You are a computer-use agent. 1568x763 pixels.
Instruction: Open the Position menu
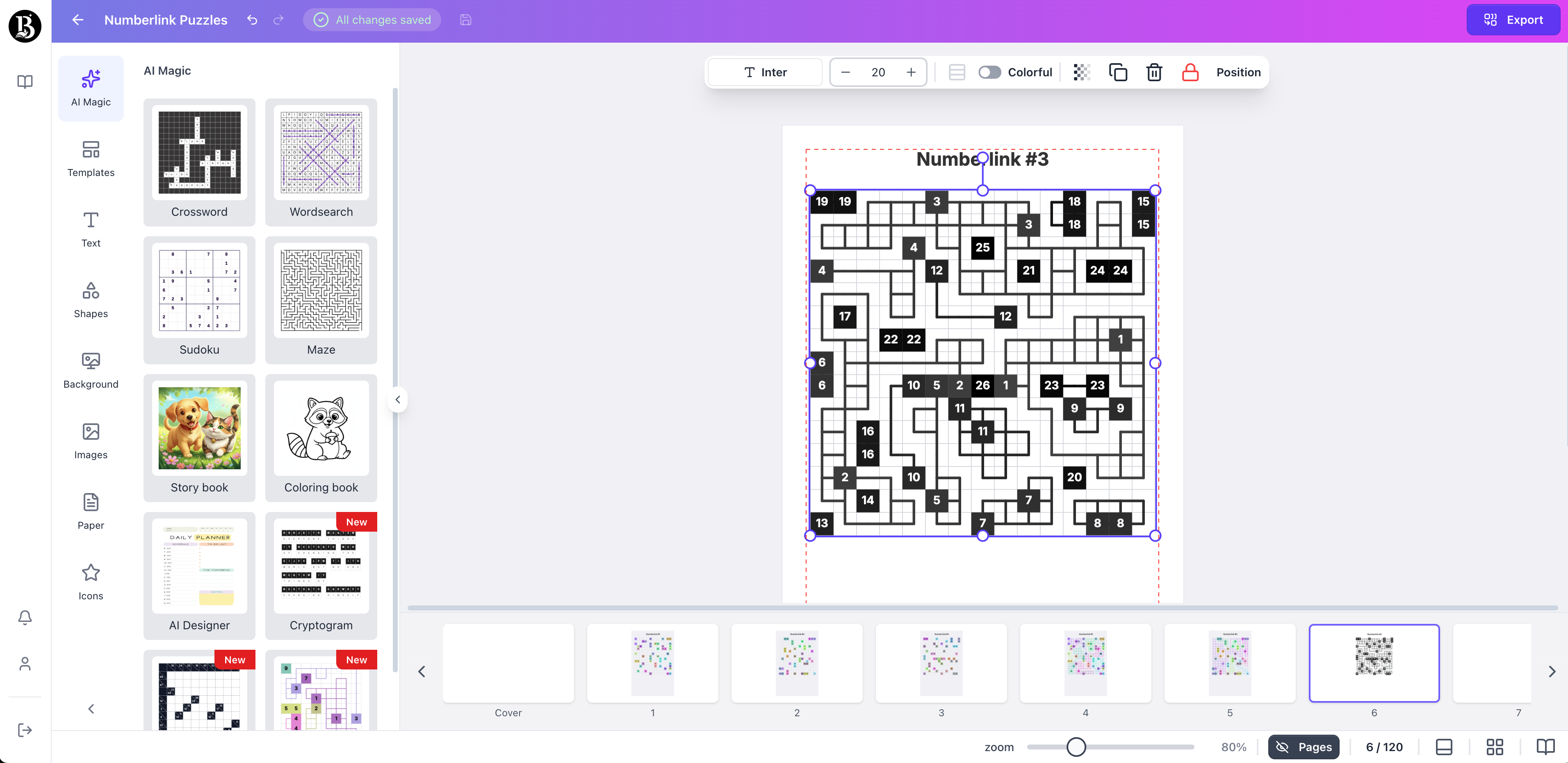(x=1238, y=72)
